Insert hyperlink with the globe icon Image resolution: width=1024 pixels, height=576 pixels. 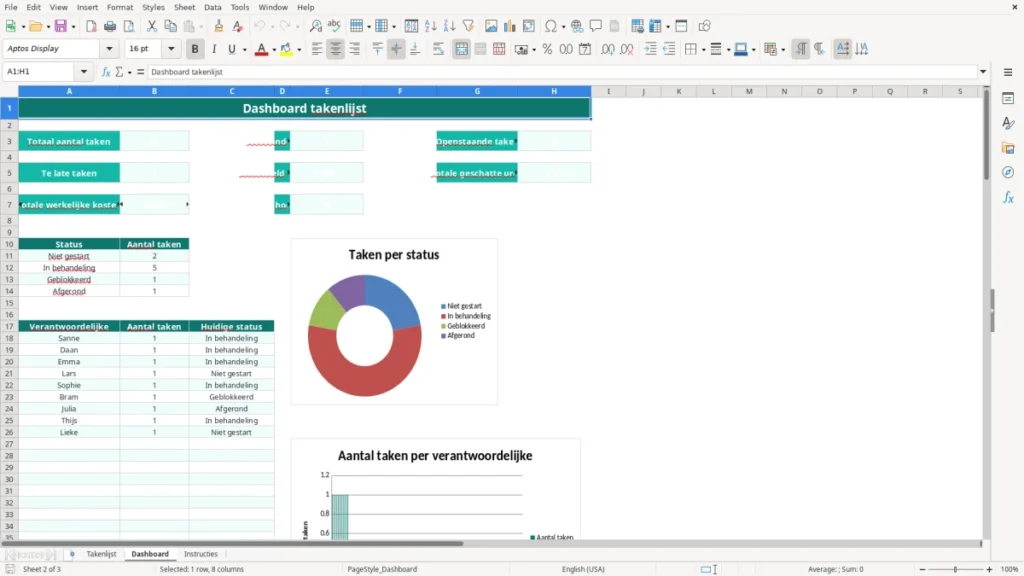point(577,26)
